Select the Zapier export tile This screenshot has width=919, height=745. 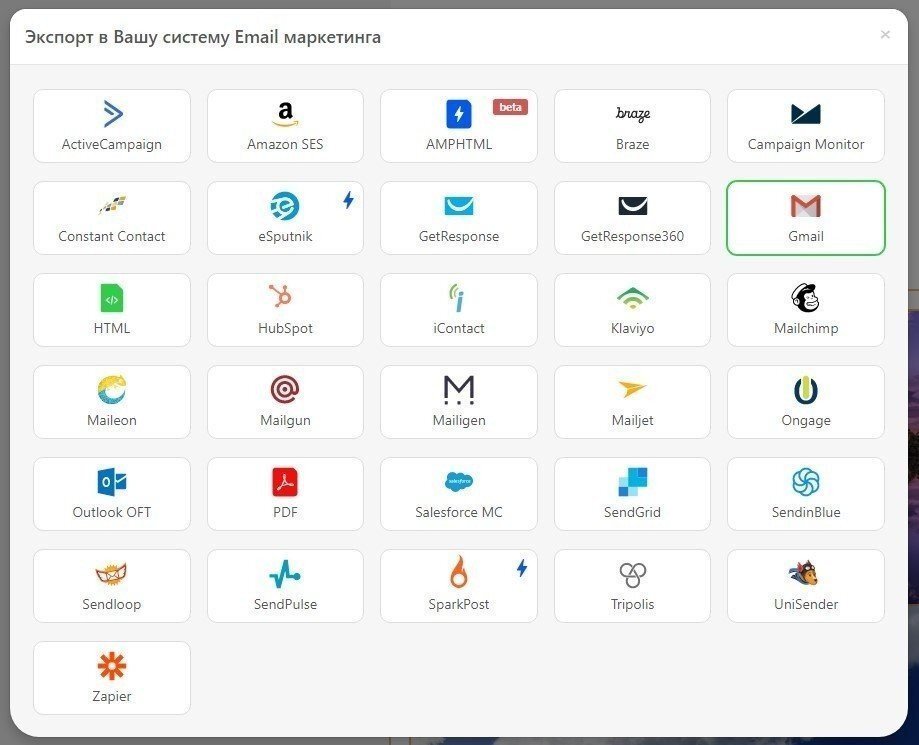pyautogui.click(x=111, y=678)
